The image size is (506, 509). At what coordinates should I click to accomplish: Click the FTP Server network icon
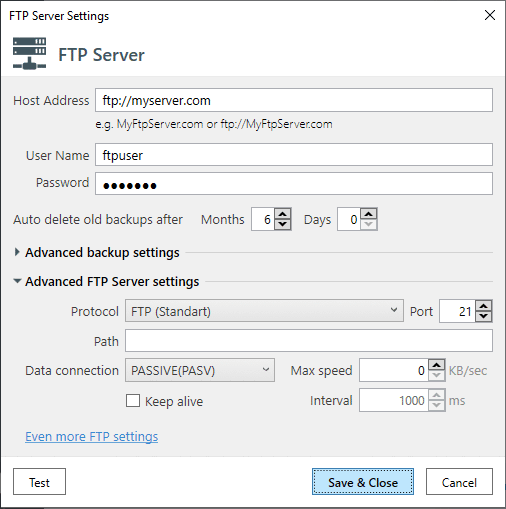click(30, 54)
